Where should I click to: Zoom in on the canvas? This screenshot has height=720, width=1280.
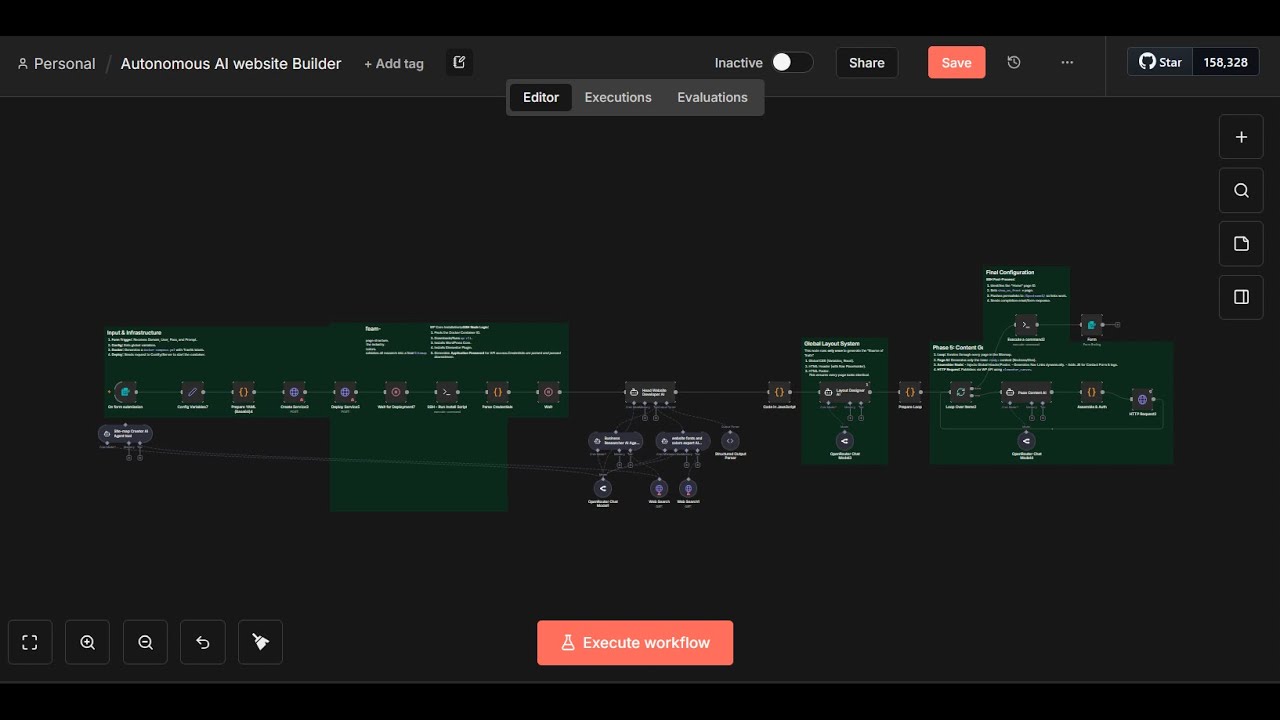coord(88,643)
